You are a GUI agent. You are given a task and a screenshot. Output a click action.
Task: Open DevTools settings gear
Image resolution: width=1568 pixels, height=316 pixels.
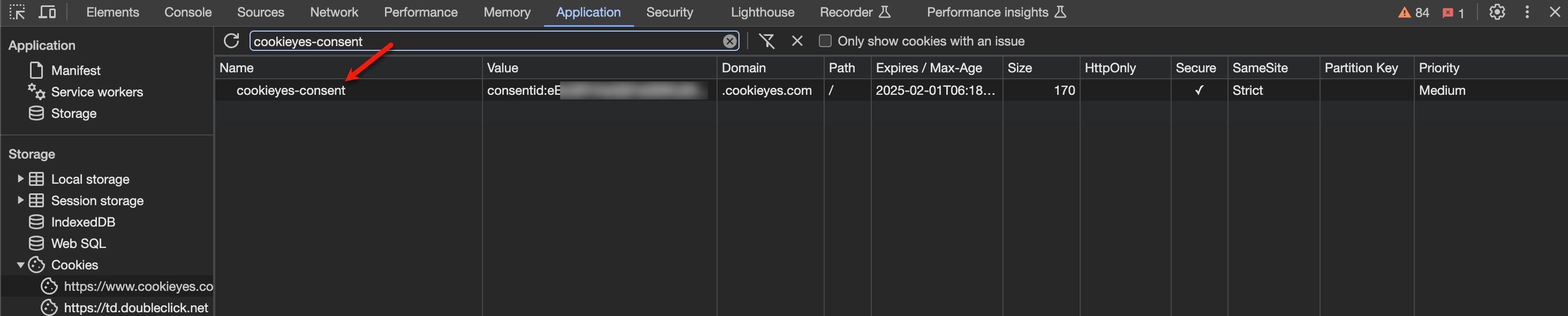[1497, 12]
